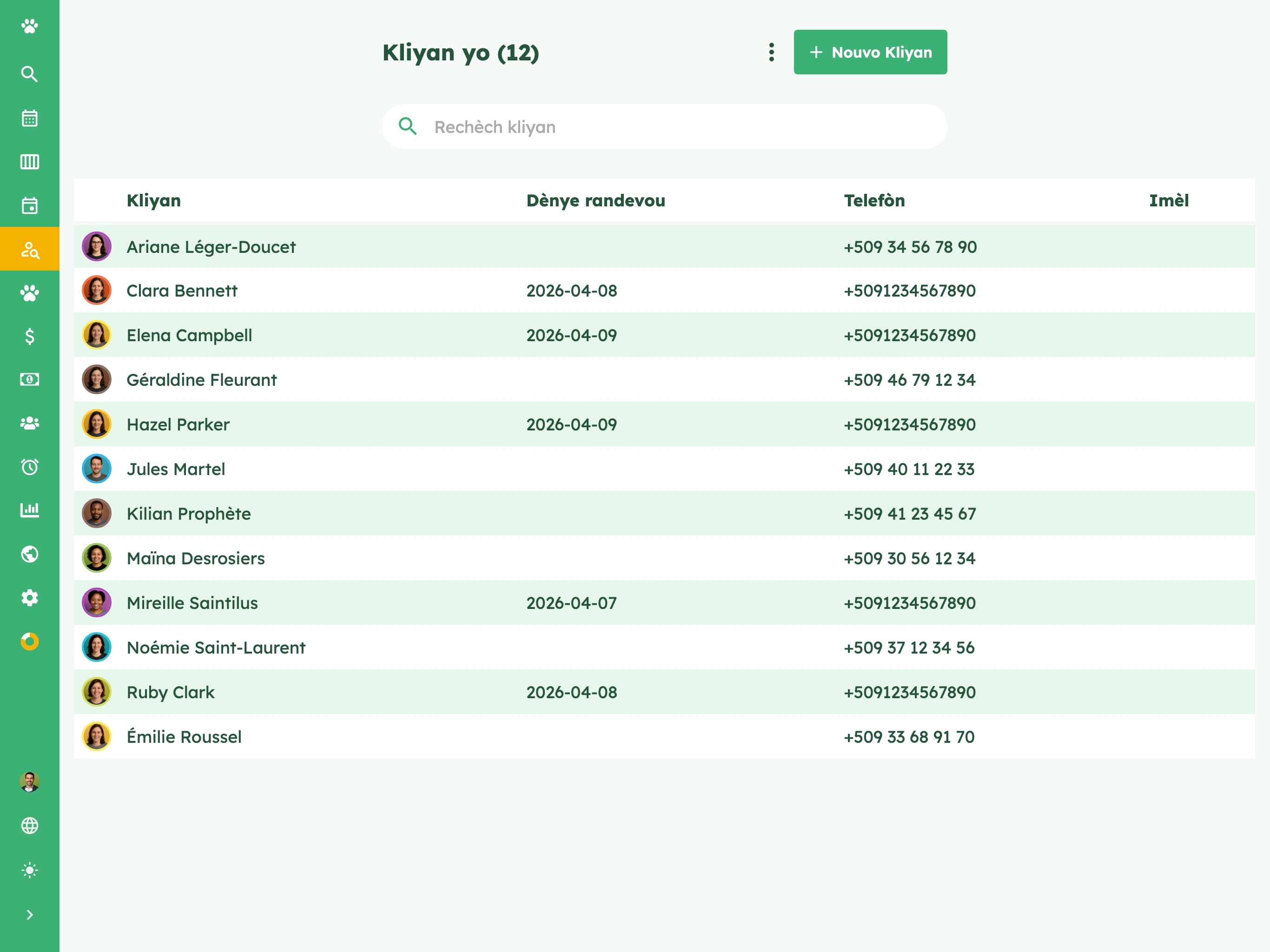1270x952 pixels.
Task: Sort by the Imèl column header
Action: coord(1169,200)
